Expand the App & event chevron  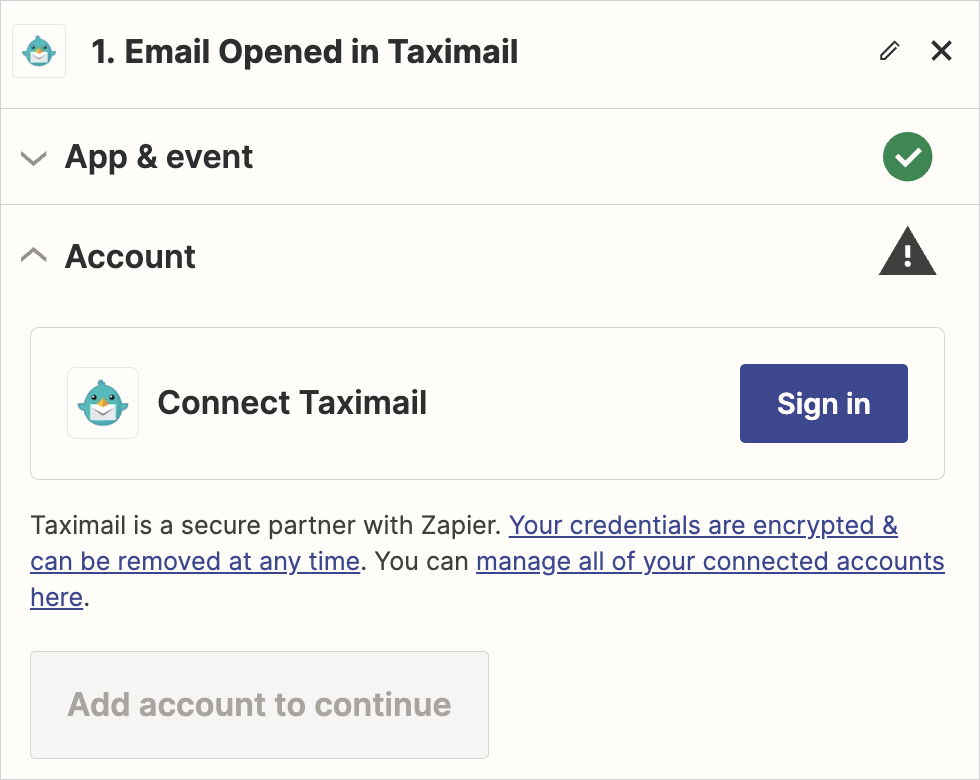(34, 158)
